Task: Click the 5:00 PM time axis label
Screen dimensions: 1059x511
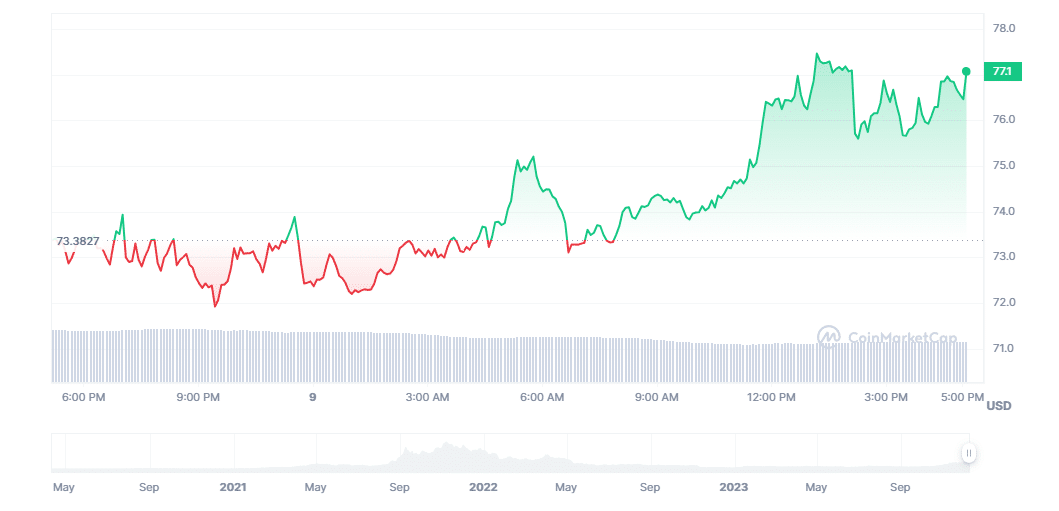Action: point(962,397)
